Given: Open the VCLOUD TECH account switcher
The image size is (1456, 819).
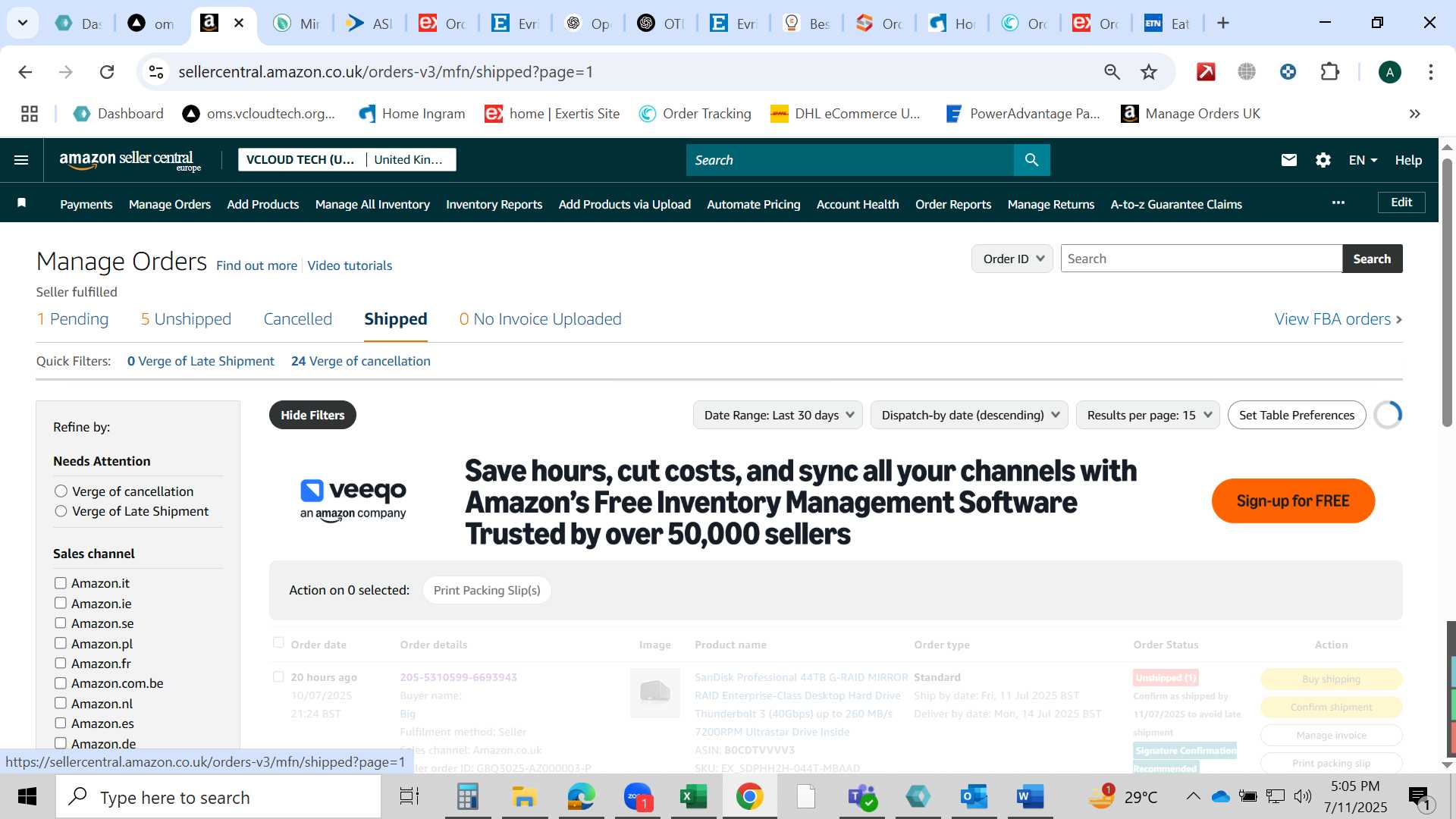Looking at the screenshot, I should (x=347, y=159).
